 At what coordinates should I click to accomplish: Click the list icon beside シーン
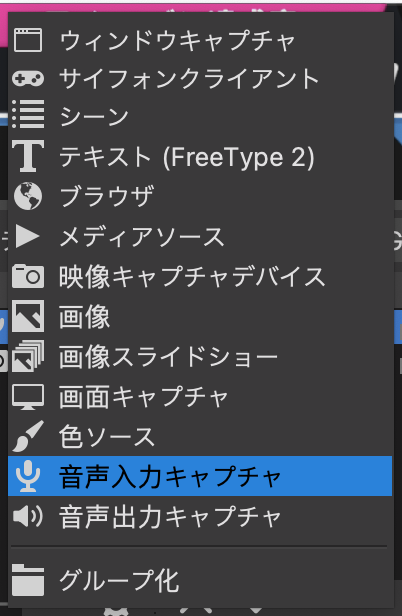coord(28,114)
